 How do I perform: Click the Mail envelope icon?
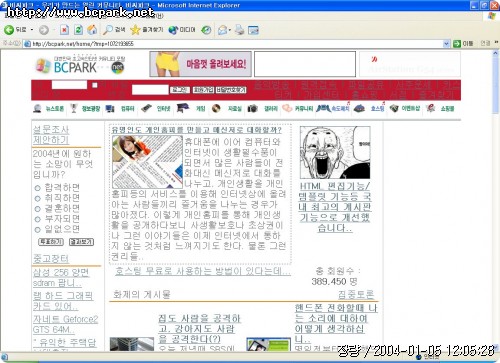[x=222, y=30]
